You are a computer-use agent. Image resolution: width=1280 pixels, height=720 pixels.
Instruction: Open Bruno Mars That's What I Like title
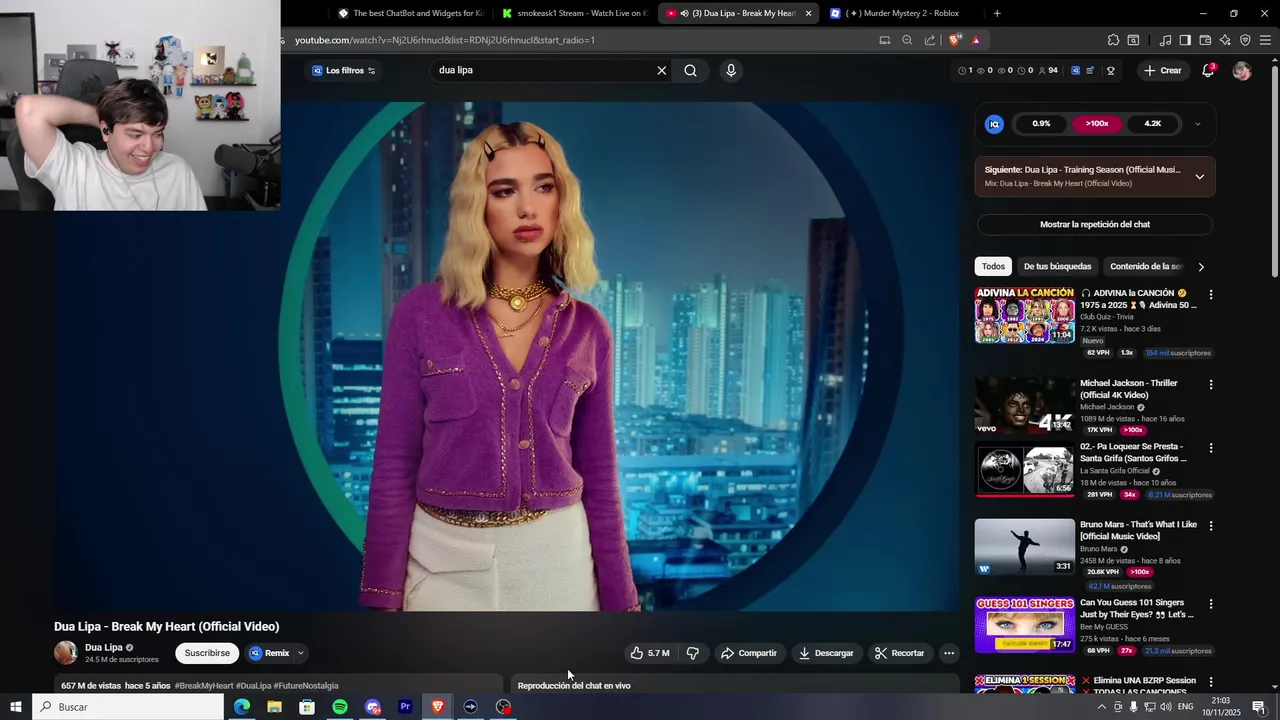point(1138,531)
